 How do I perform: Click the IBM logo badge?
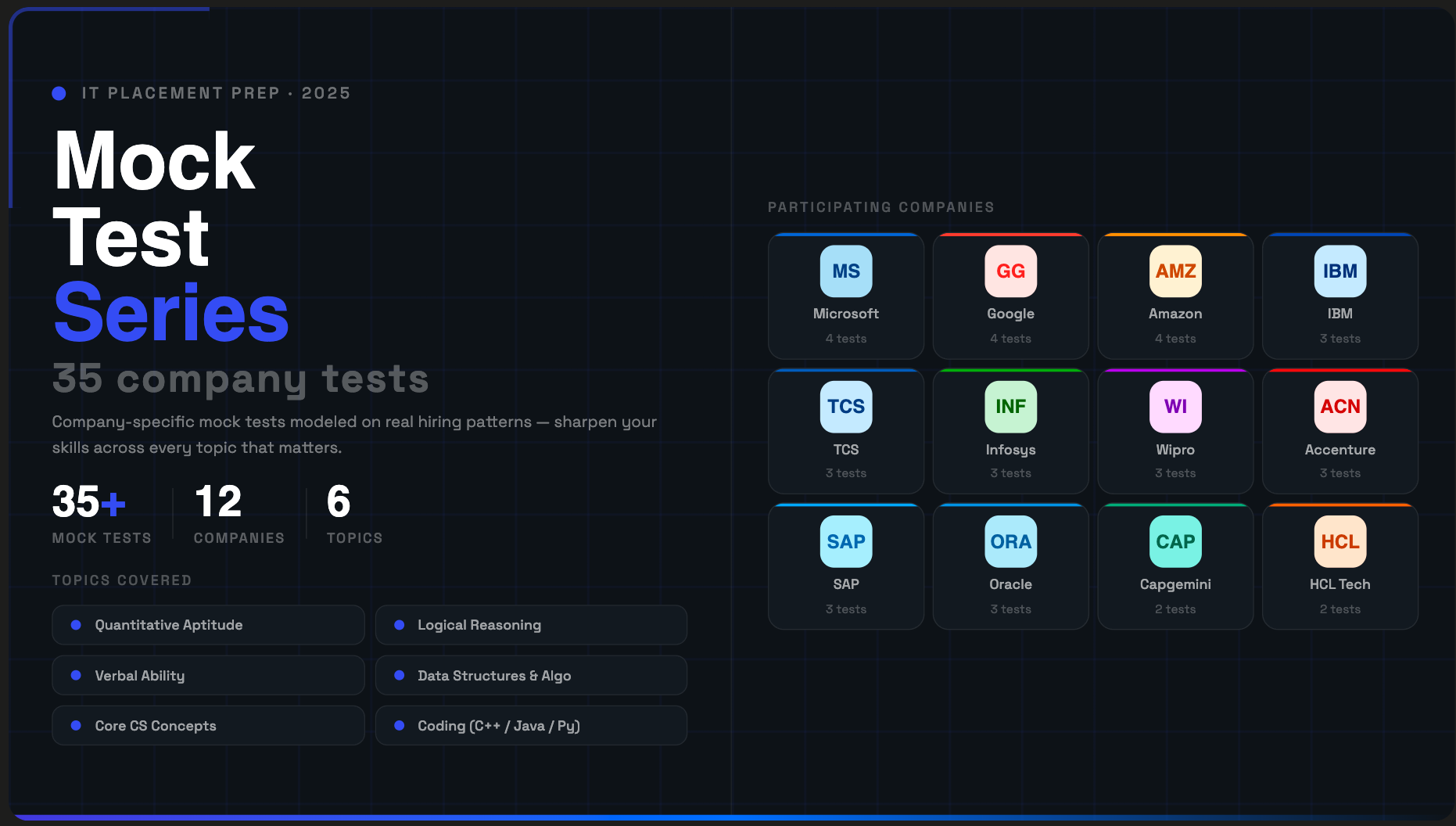(x=1340, y=271)
